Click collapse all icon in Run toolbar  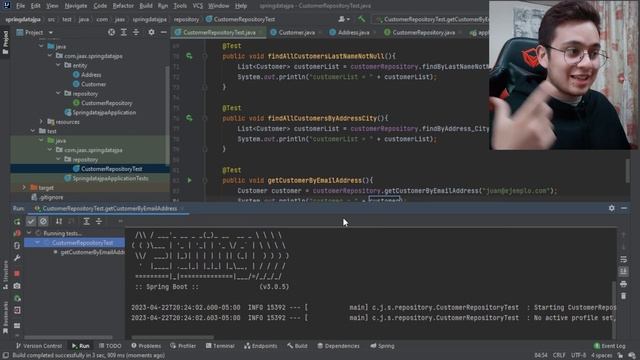coord(99,221)
